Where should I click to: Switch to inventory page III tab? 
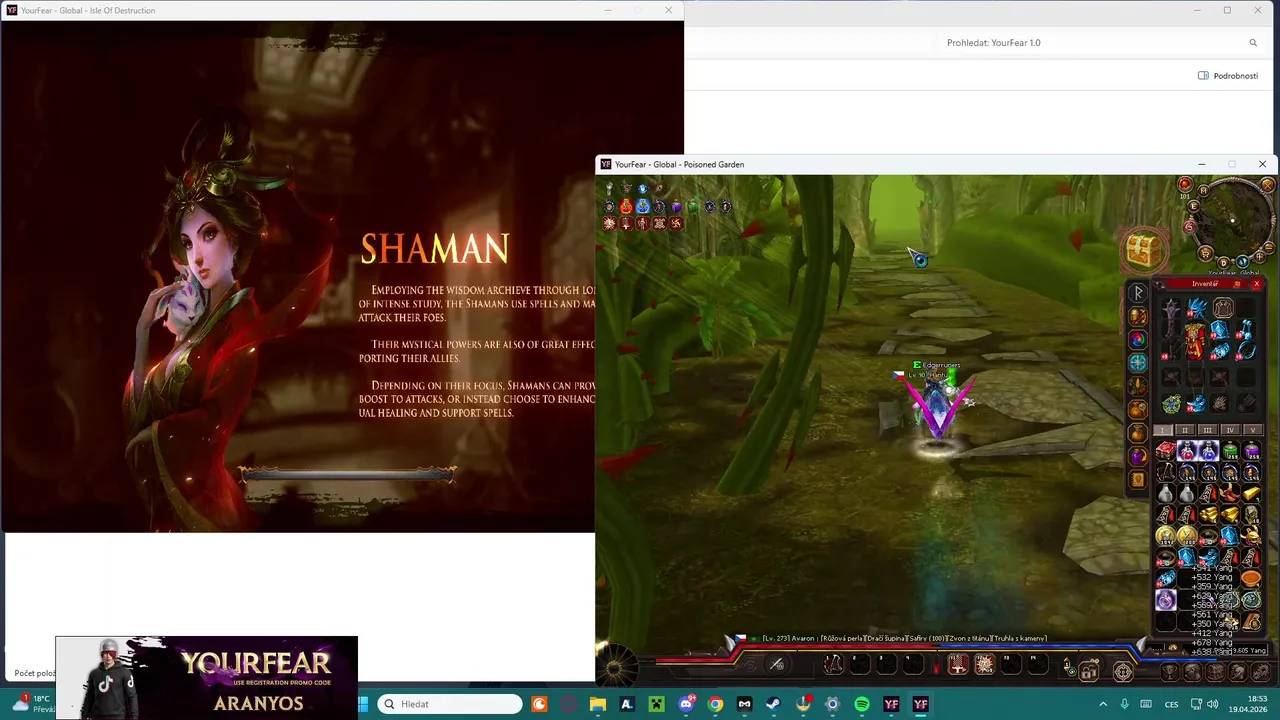[x=1207, y=430]
